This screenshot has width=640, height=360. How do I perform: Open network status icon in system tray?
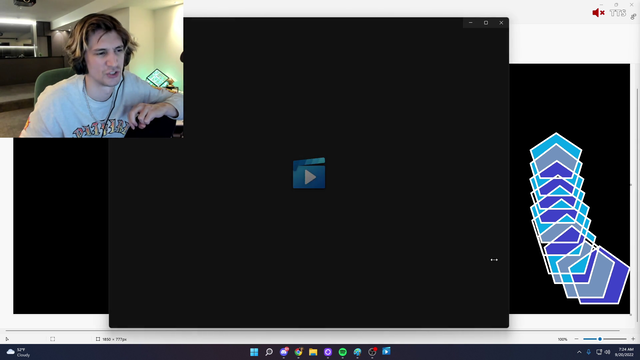click(599, 352)
